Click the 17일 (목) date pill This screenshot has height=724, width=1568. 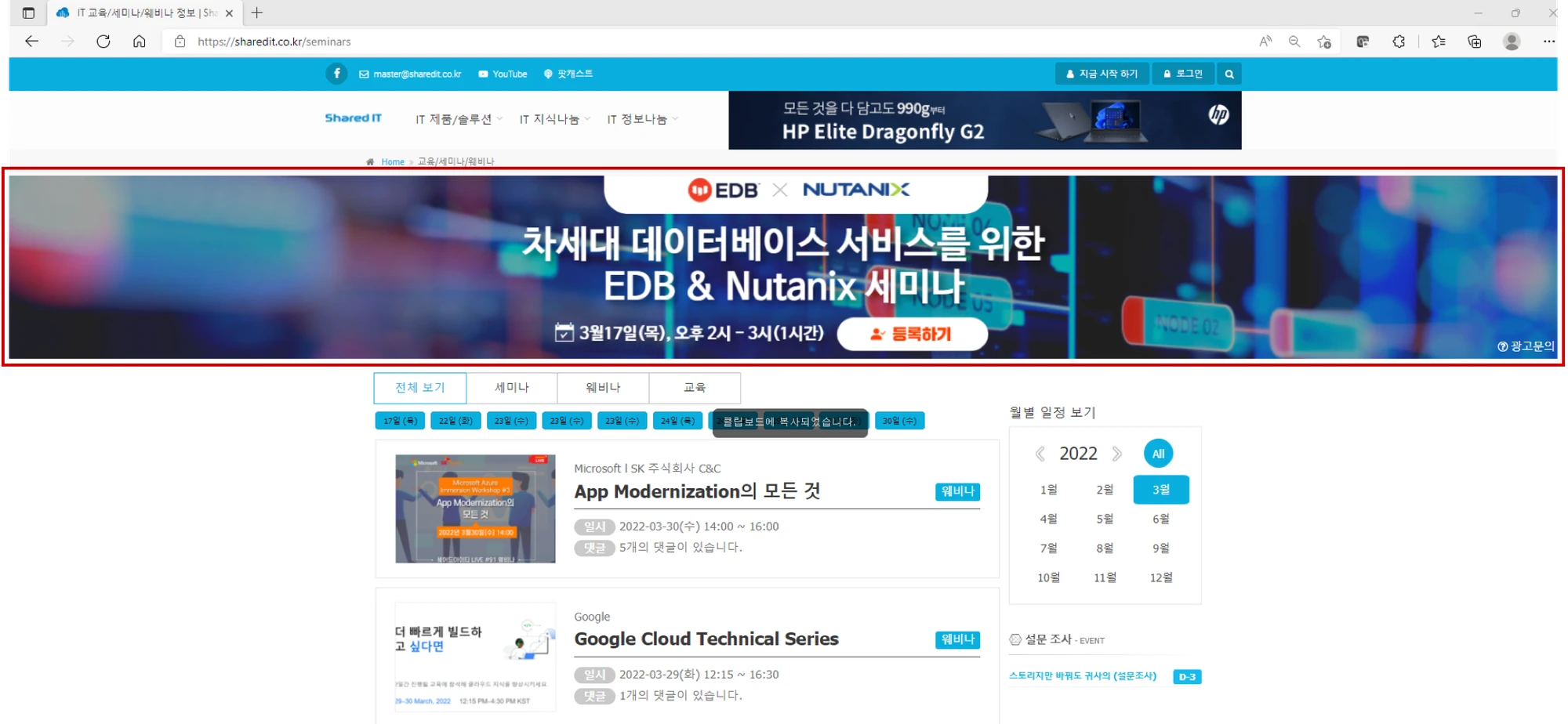[400, 421]
